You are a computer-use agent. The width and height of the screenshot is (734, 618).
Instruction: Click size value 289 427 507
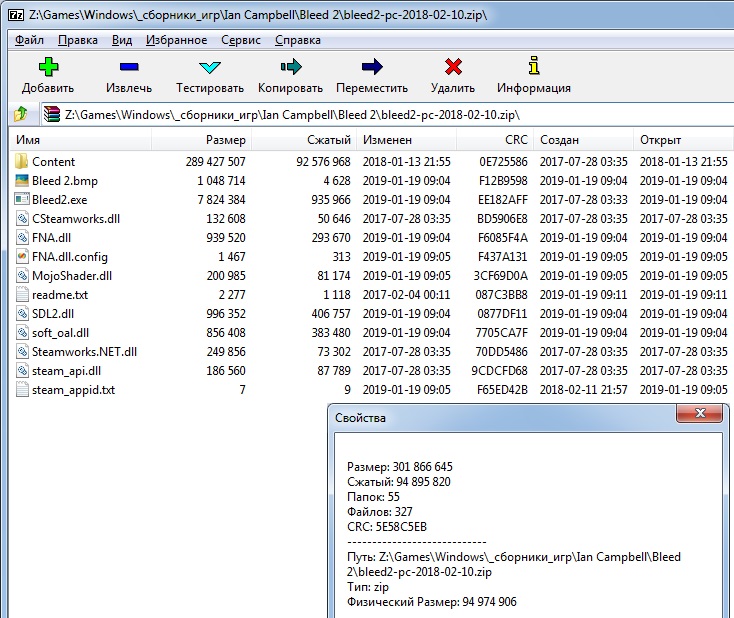[x=215, y=162]
